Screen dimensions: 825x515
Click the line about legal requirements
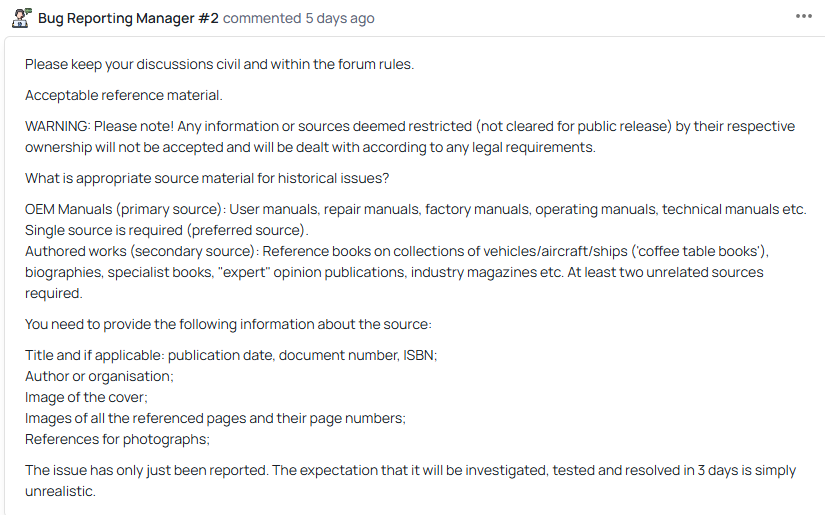(310, 147)
